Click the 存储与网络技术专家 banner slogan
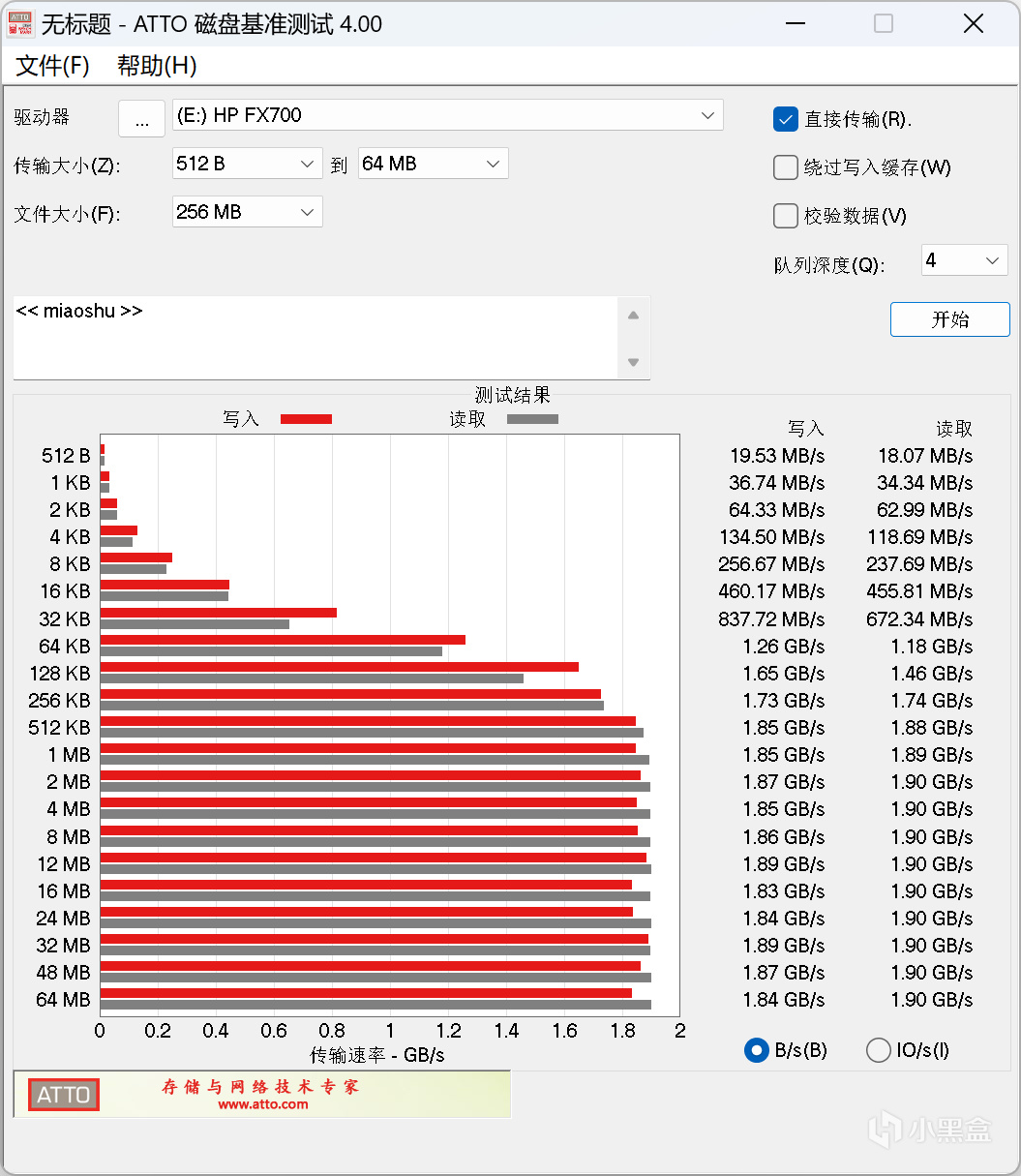 (x=260, y=1087)
